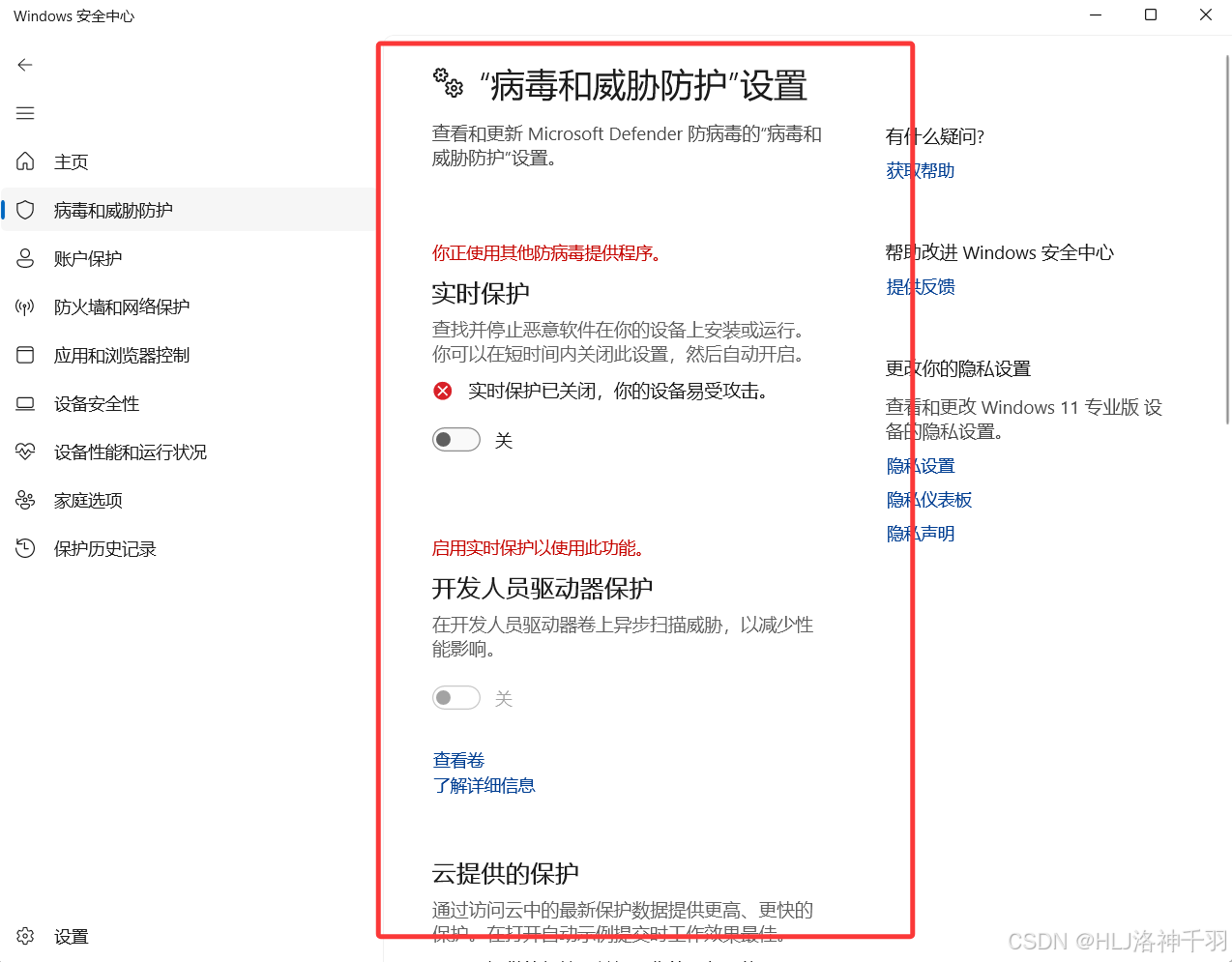Screen dimensions: 1232x962
Task: Toggle the 开发人员驱动器保护 switch
Action: pos(456,697)
